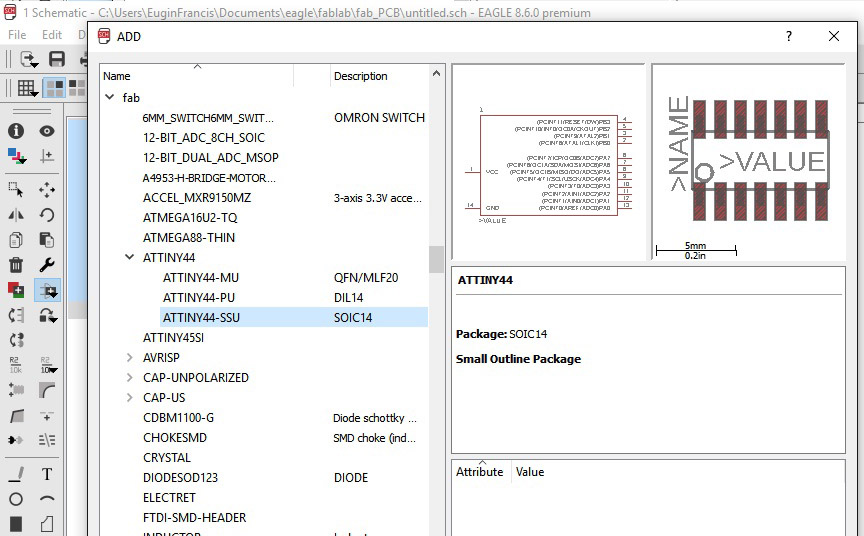Select the Copy tool
The height and width of the screenshot is (536, 864).
(x=16, y=240)
